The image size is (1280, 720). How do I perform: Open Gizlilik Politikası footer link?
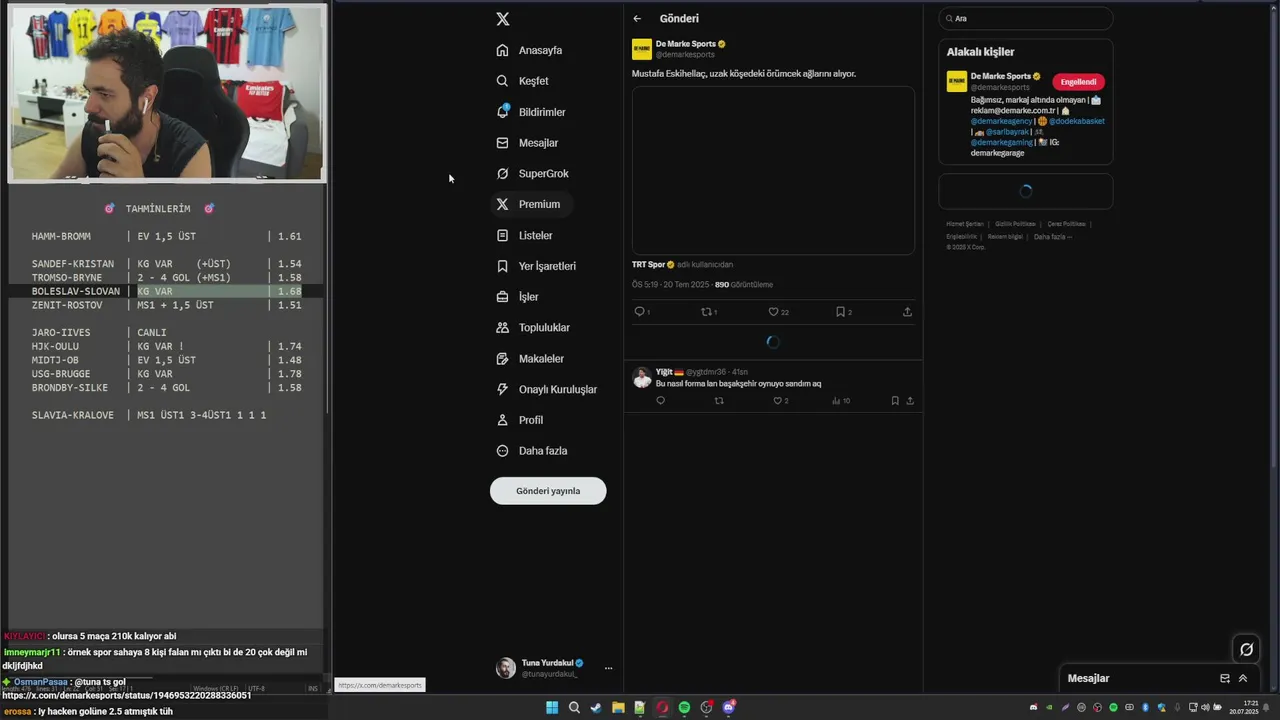point(1014,224)
